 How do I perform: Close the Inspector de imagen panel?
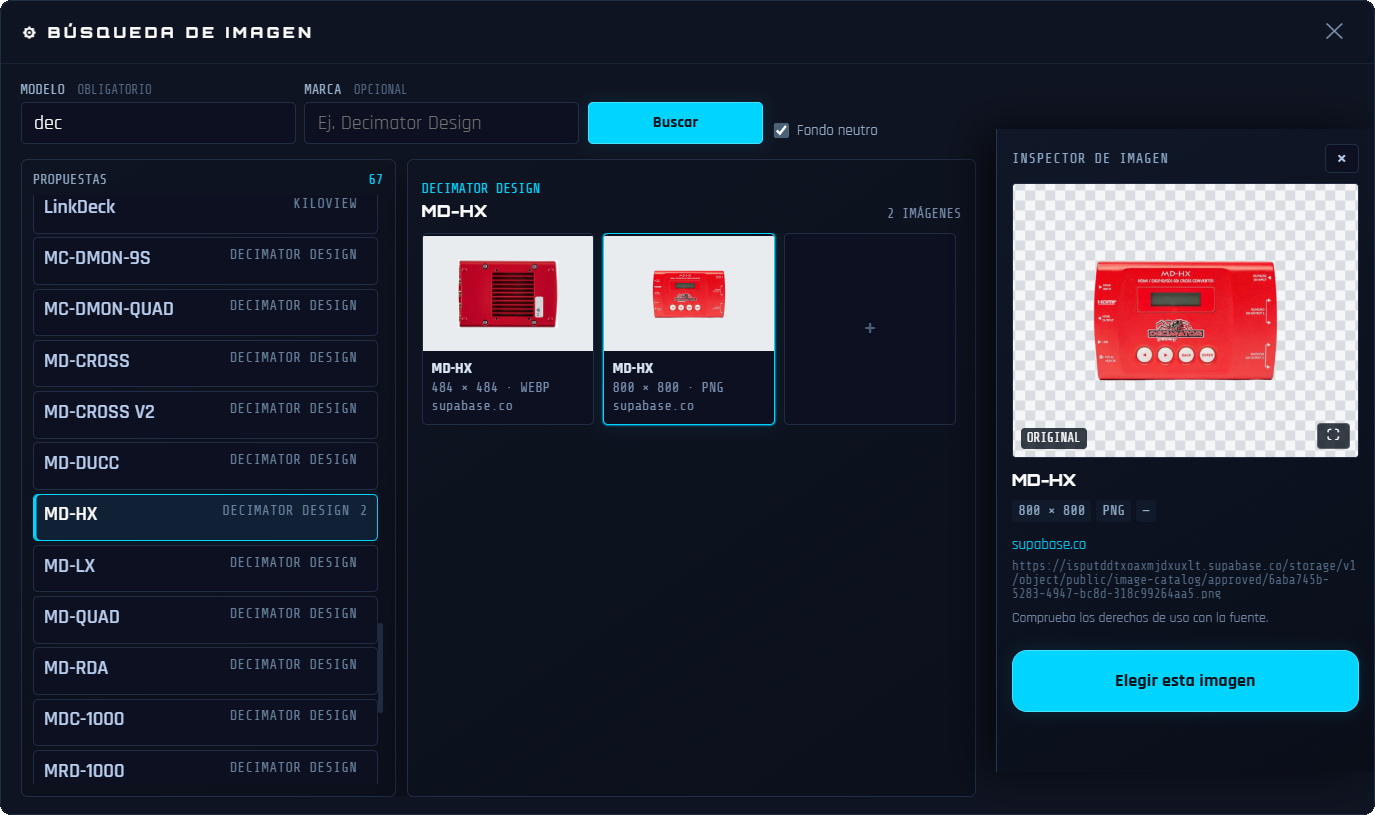coord(1341,158)
